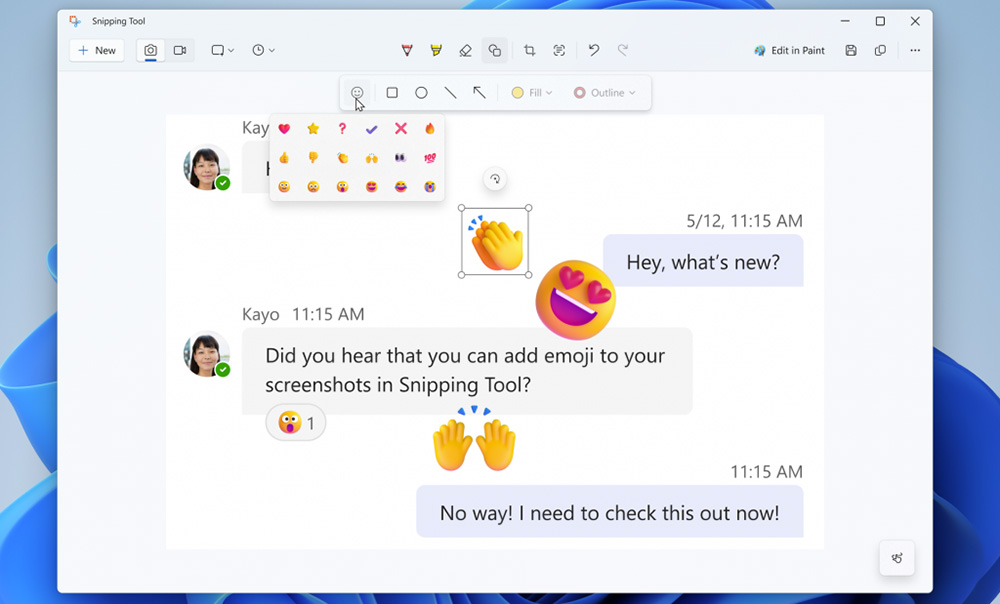Open the See more ellipsis menu

[x=915, y=50]
